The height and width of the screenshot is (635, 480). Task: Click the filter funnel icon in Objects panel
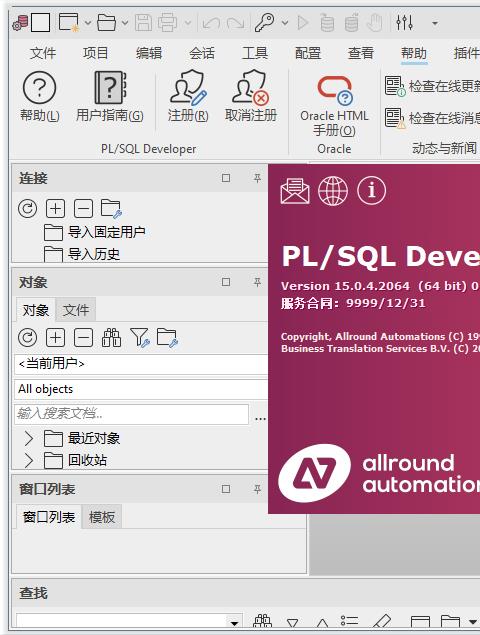point(140,338)
